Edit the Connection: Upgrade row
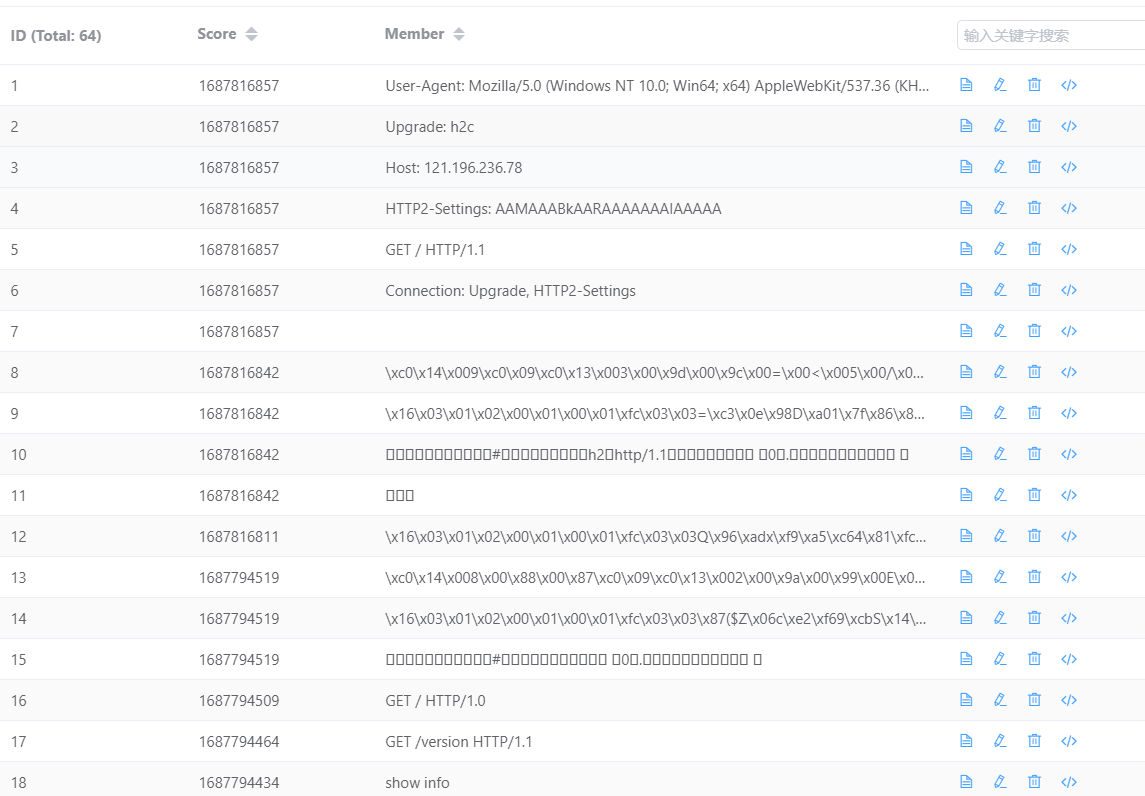 click(1000, 290)
